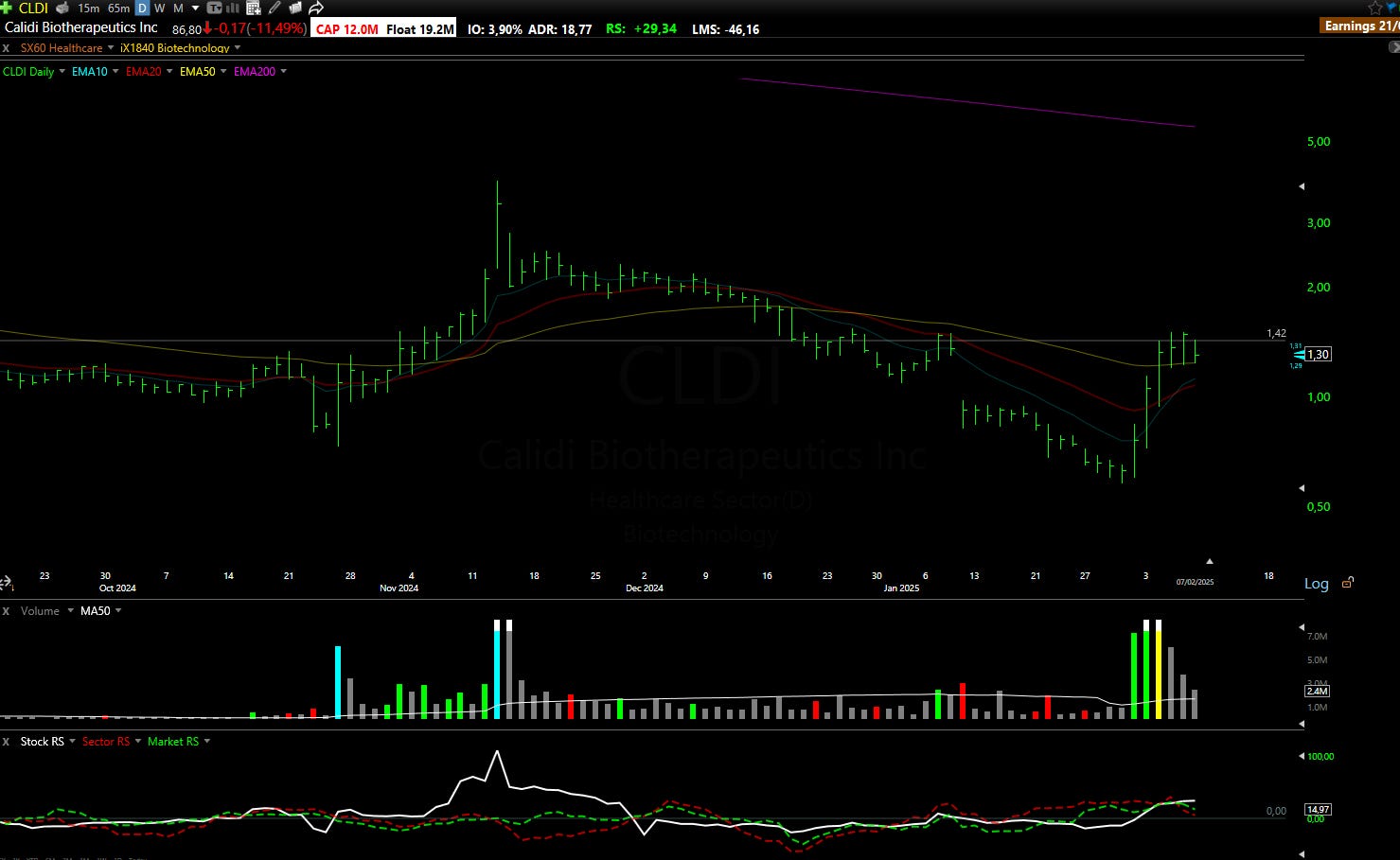Click the Float 19.2M label
The height and width of the screenshot is (860, 1400).
tap(420, 29)
